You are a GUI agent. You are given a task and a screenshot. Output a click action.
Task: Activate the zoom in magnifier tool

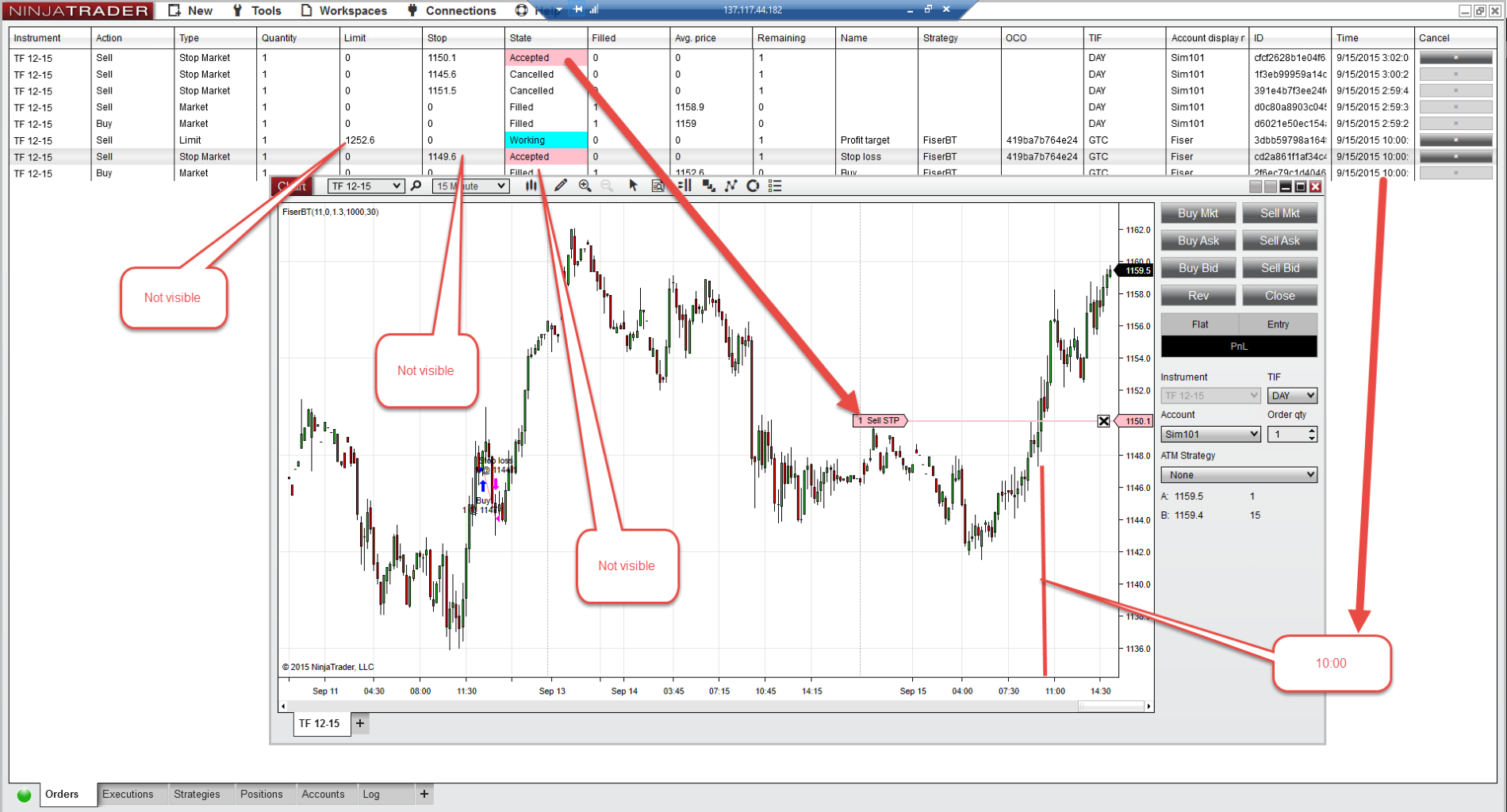(585, 186)
